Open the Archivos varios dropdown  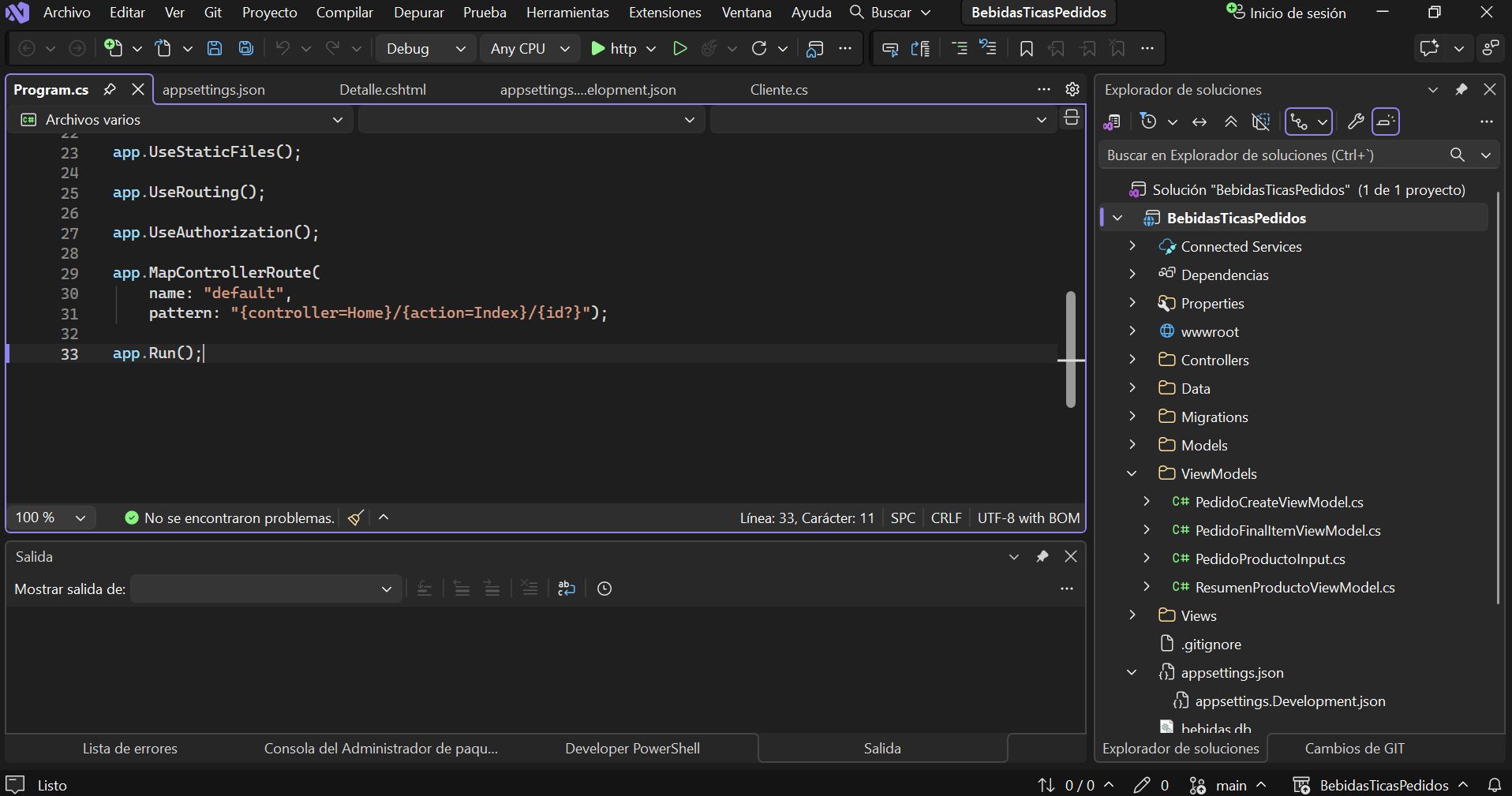183,120
